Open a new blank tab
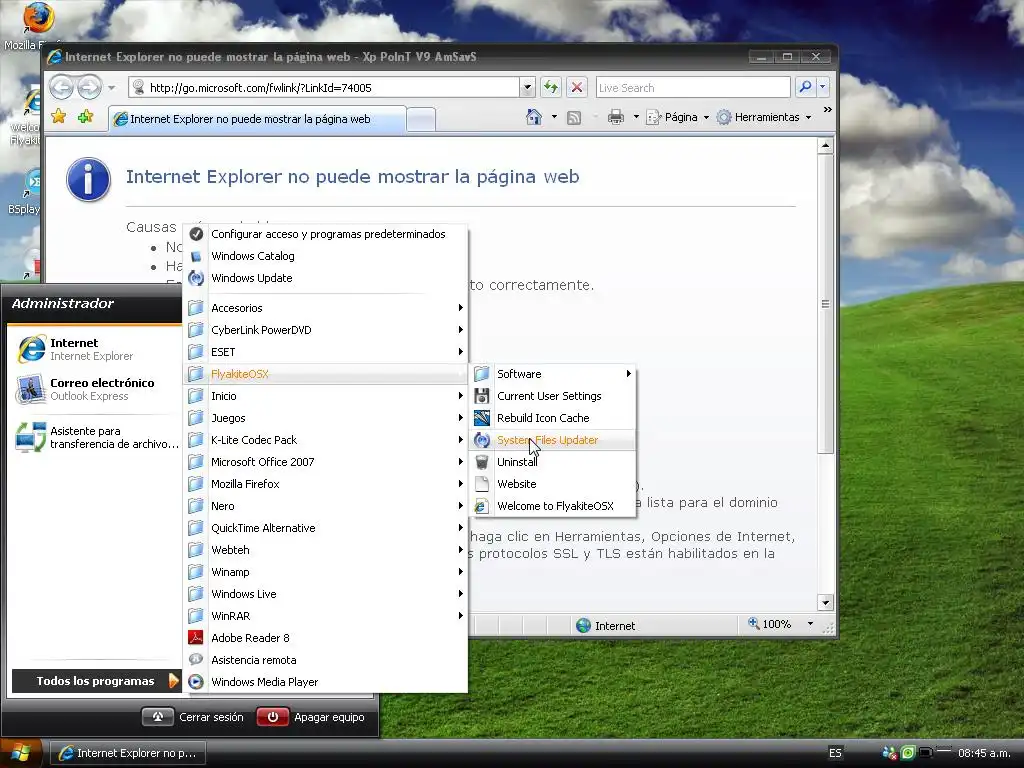Screen dimensions: 1024x768 click(421, 120)
